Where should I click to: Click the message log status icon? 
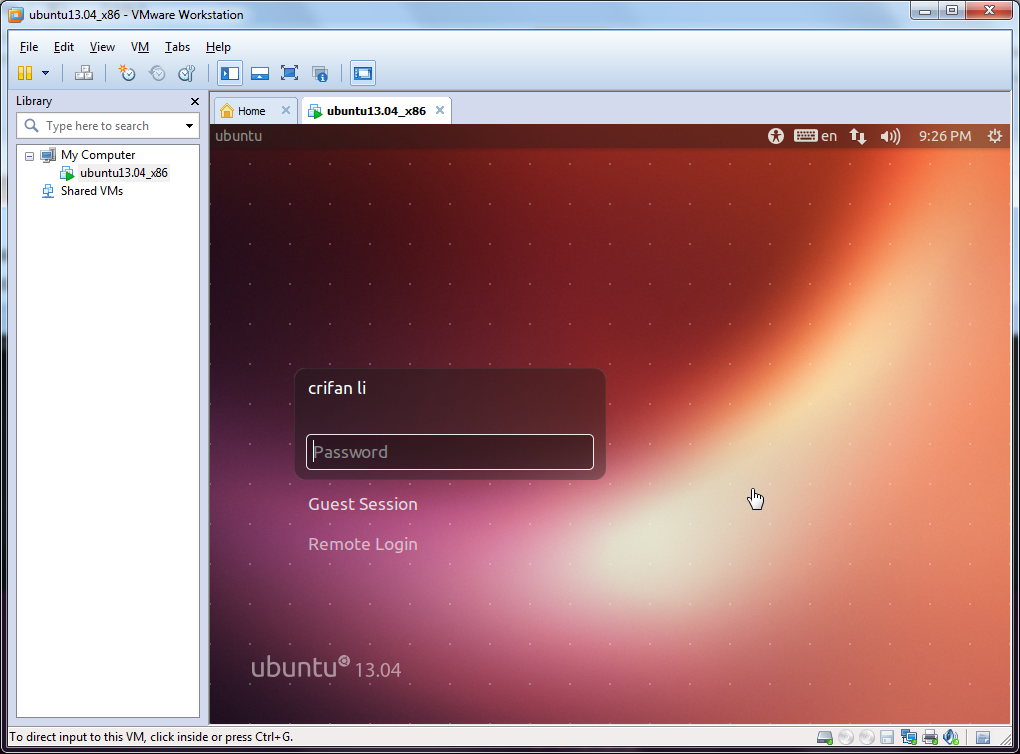pyautogui.click(x=983, y=737)
